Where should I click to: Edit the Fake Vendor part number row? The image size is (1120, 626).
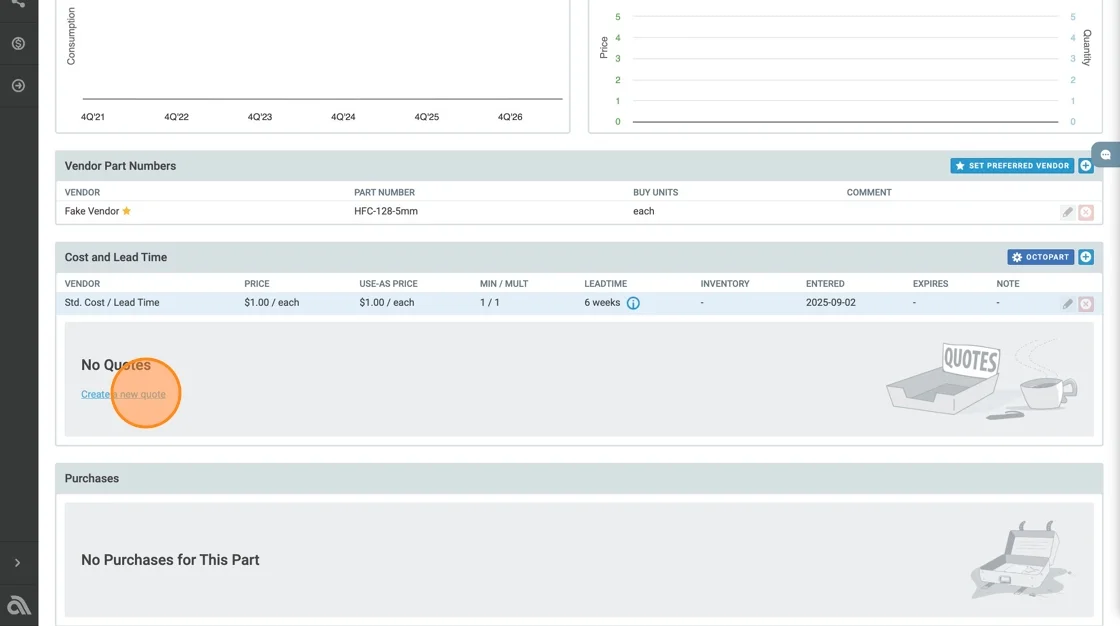(x=1067, y=212)
